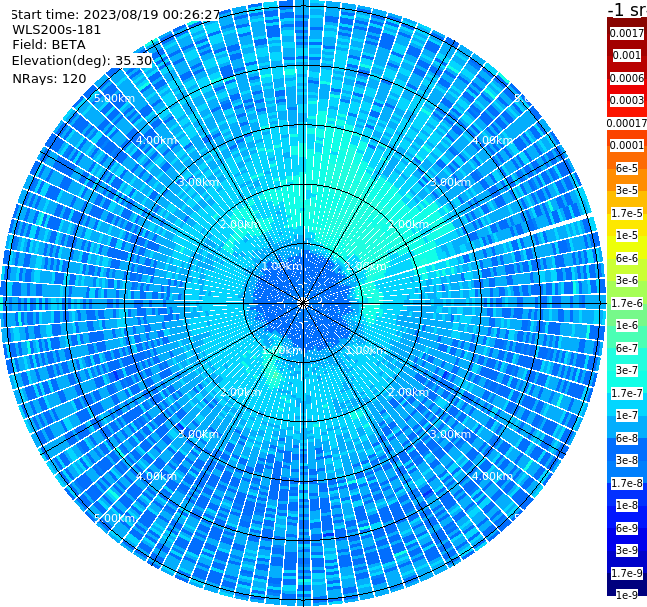This screenshot has height=607, width=647.
Task: Select the 6e-7 colorbar tick label
Action: point(627,348)
